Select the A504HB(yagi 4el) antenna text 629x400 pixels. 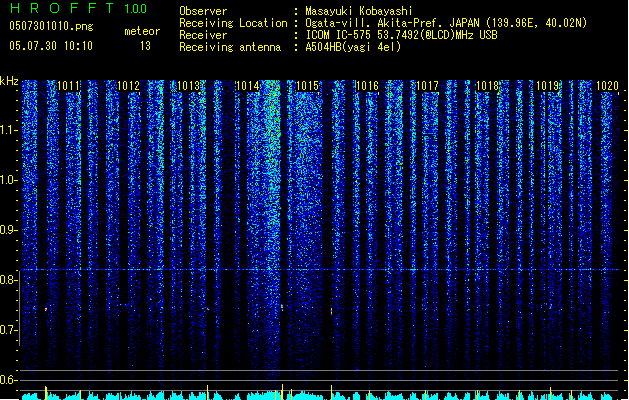(x=353, y=47)
